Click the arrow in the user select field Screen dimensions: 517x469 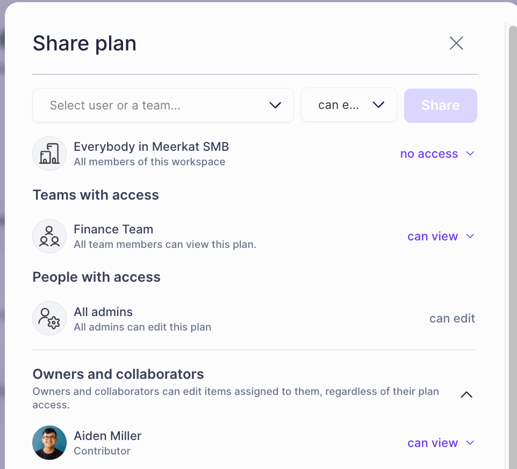tap(275, 105)
